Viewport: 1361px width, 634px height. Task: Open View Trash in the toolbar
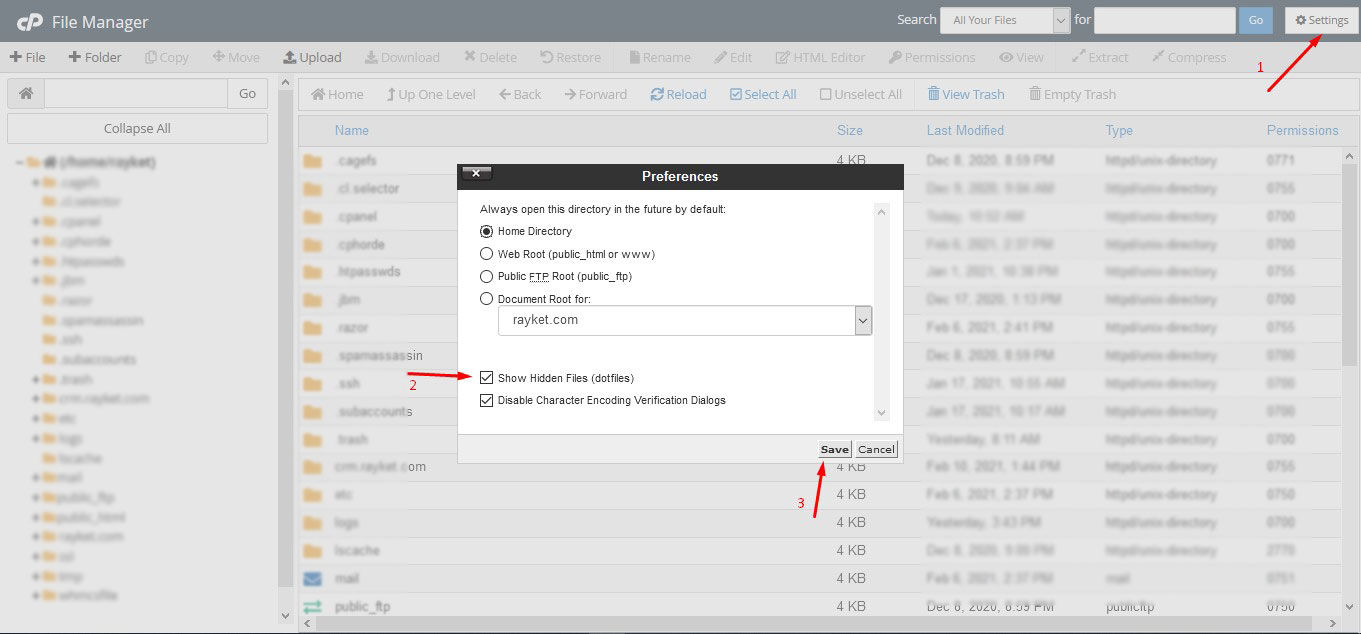click(933, 94)
